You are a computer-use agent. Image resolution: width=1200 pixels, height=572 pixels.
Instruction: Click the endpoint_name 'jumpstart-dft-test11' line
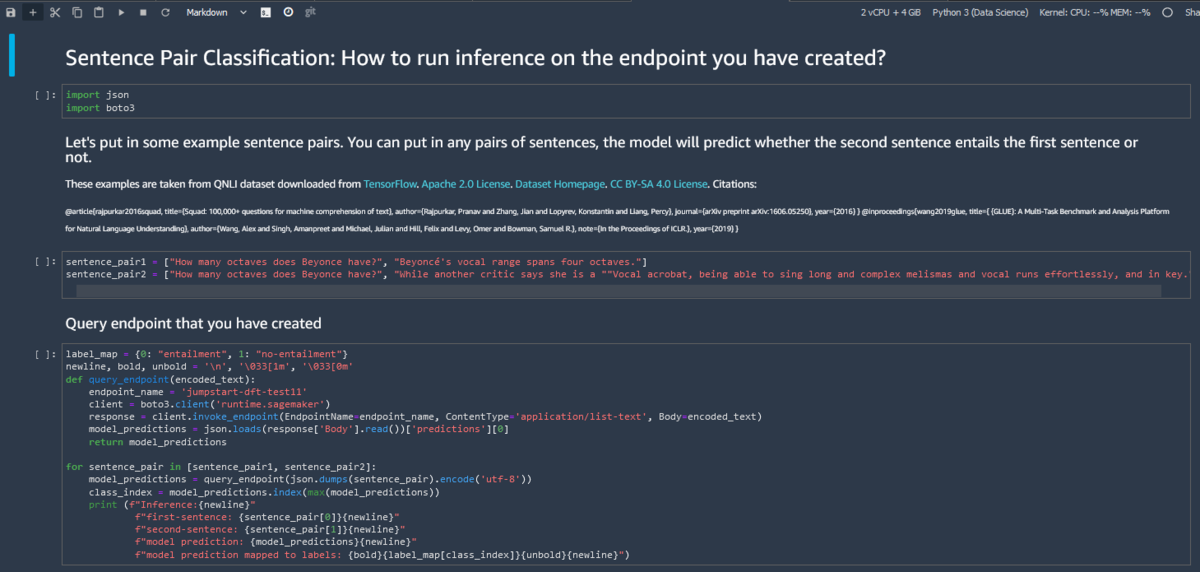point(198,392)
